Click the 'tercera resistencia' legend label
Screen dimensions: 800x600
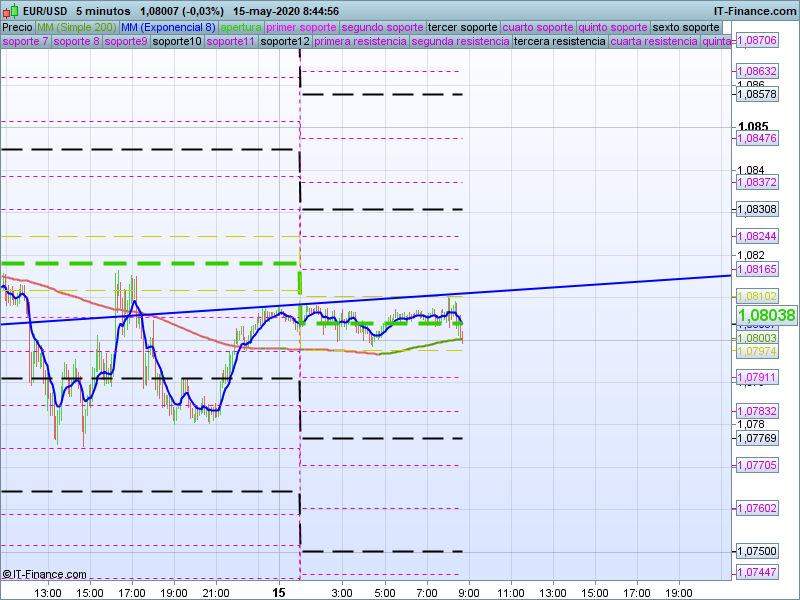tap(559, 42)
